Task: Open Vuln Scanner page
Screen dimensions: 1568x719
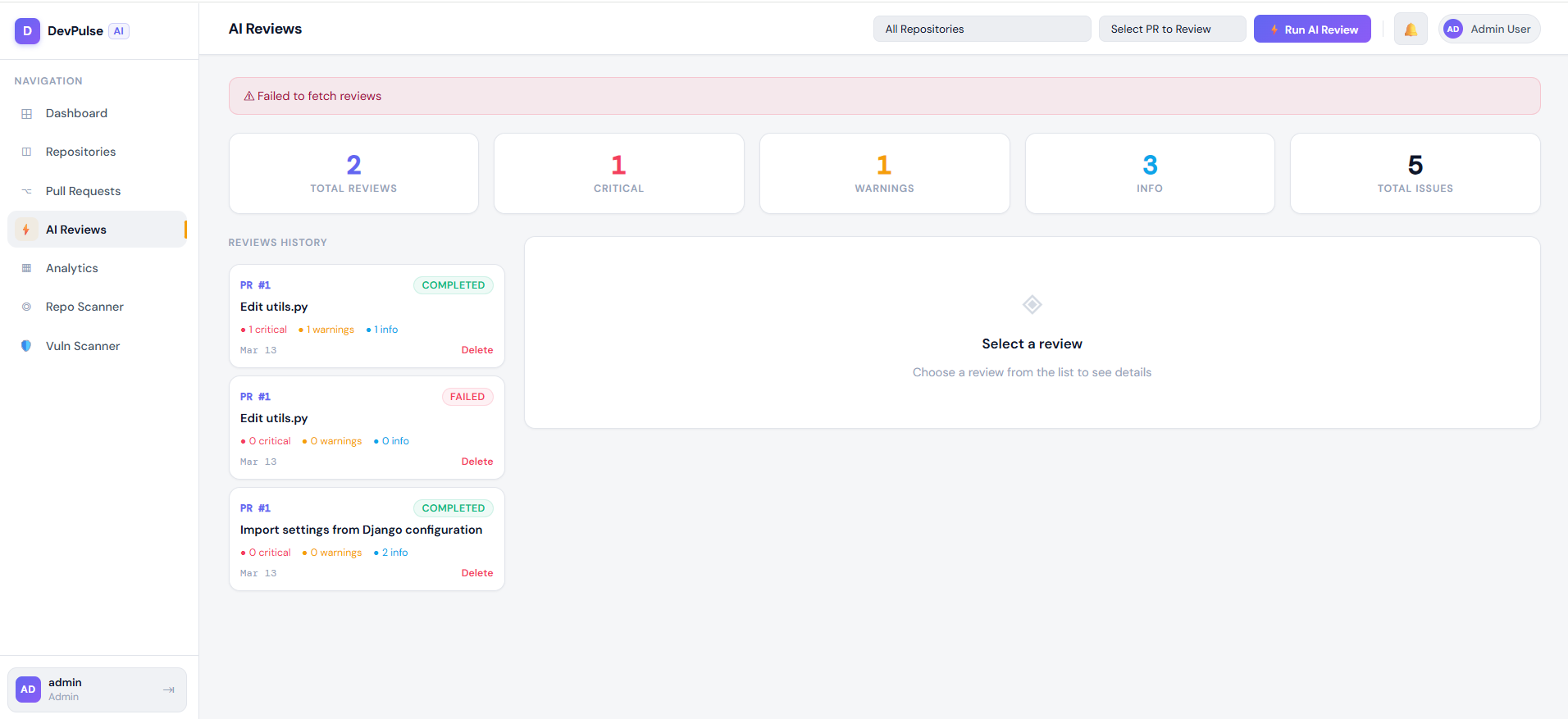Action: (97, 346)
